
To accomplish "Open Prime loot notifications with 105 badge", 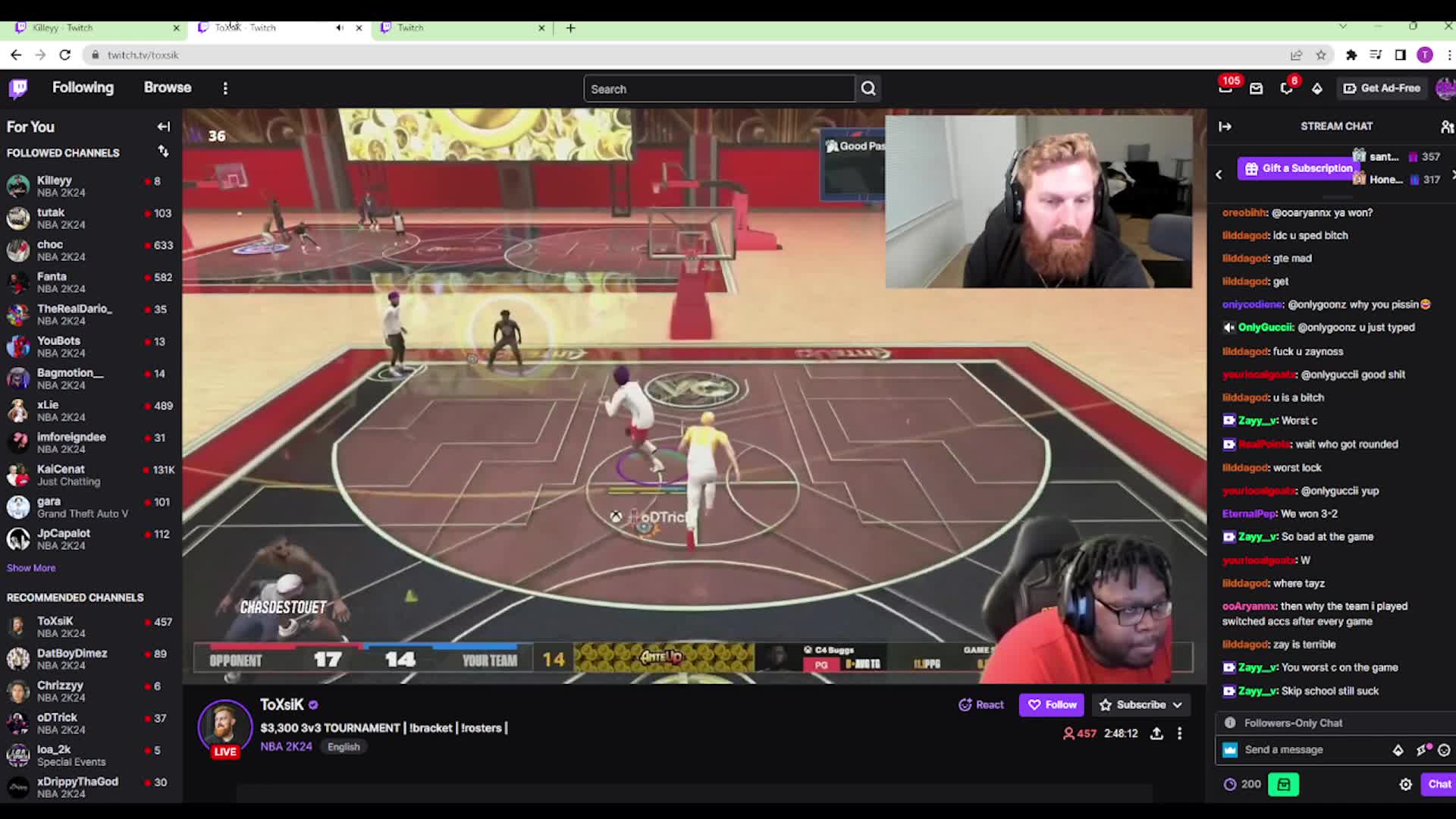I will click(1225, 88).
